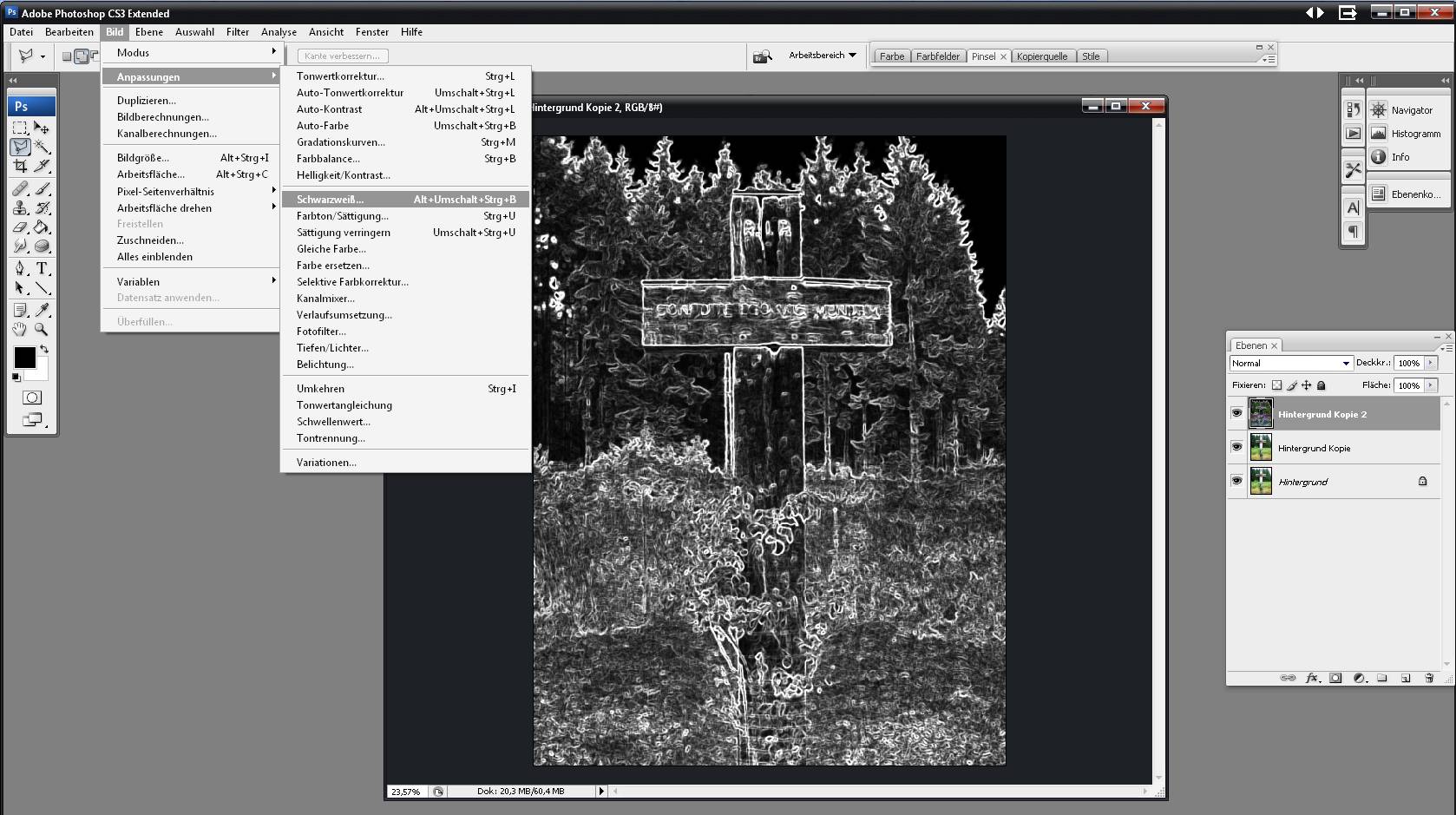This screenshot has height=815, width=1456.
Task: Select the Crop tool in toolbox
Action: [20, 167]
